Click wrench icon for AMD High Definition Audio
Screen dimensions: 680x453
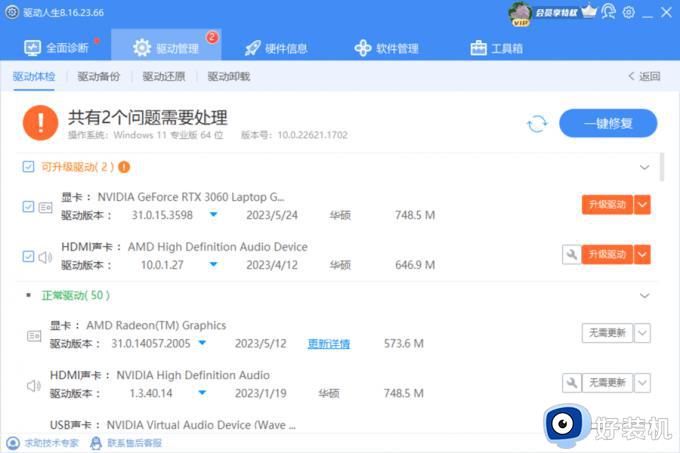point(572,254)
